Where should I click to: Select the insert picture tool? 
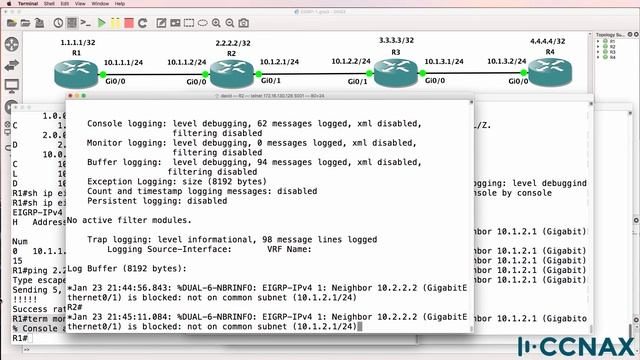coord(175,23)
